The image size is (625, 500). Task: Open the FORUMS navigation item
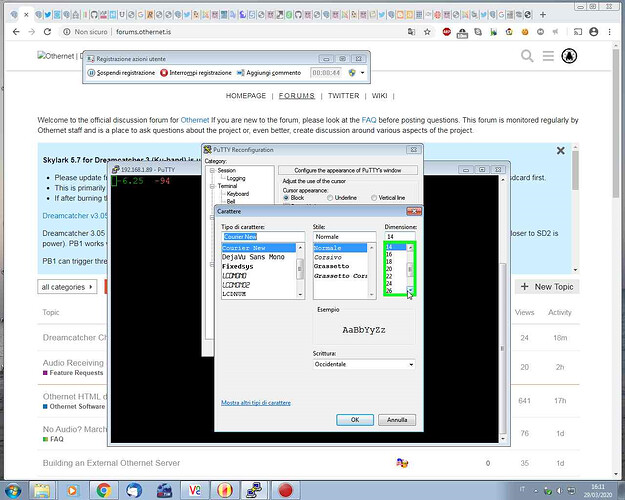297,96
